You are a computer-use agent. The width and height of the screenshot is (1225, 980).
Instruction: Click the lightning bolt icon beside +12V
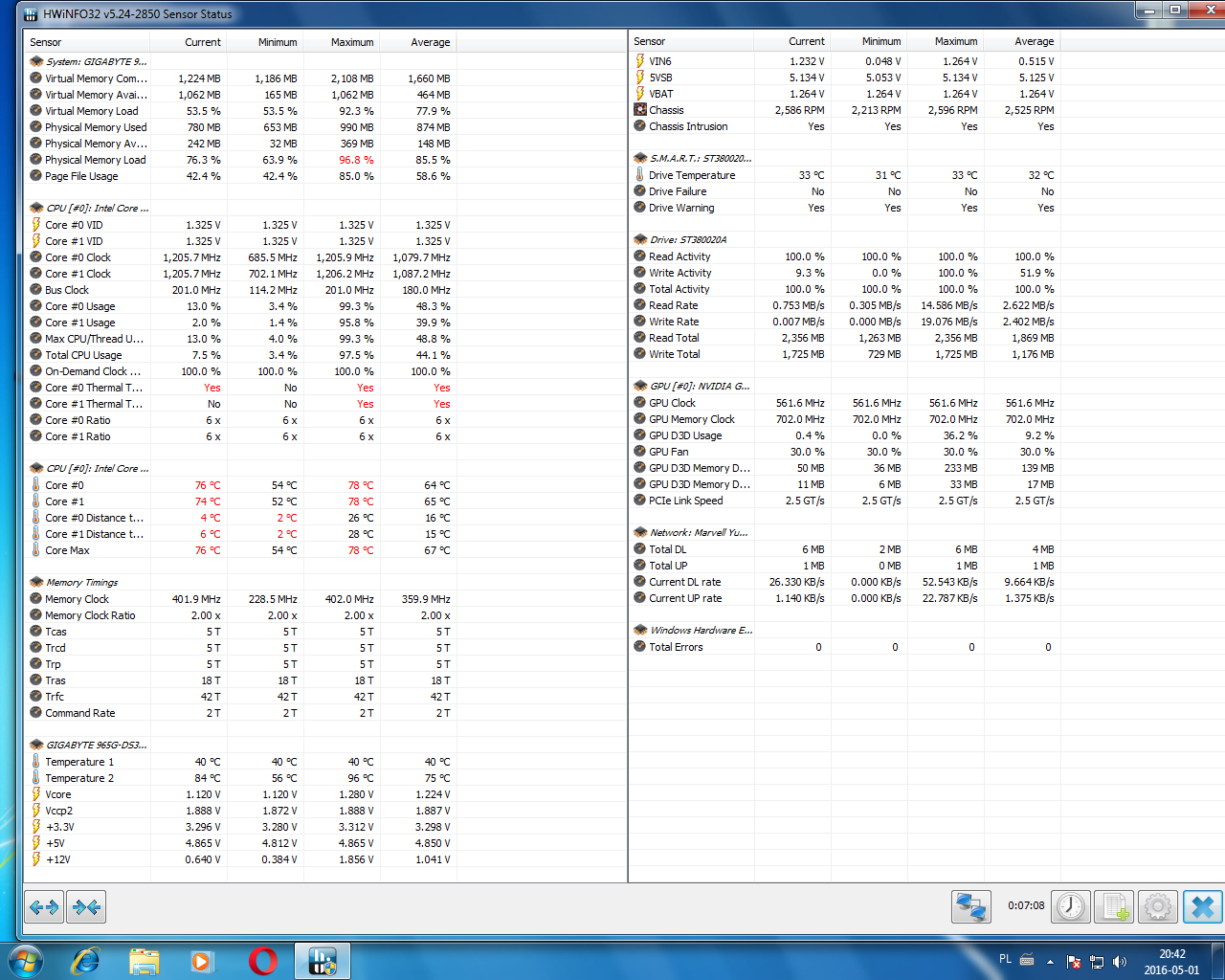pyautogui.click(x=35, y=859)
